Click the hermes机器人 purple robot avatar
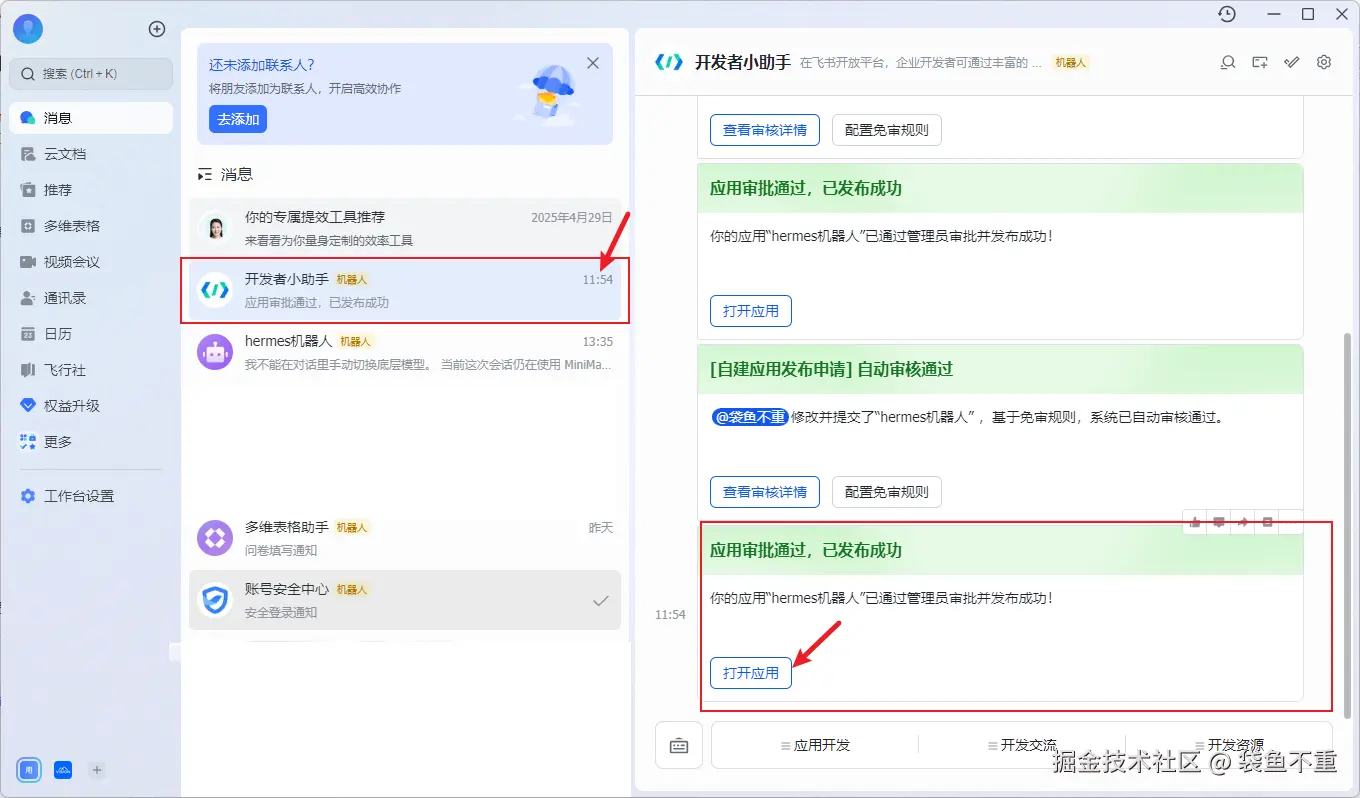The height and width of the screenshot is (798, 1360). pyautogui.click(x=215, y=352)
